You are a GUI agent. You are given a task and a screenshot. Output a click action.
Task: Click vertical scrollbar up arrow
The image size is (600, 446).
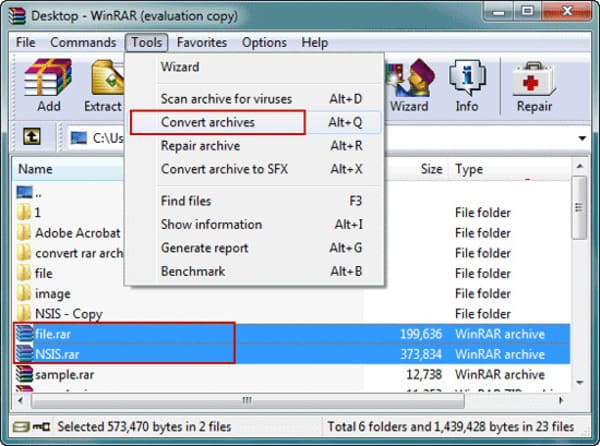point(579,166)
